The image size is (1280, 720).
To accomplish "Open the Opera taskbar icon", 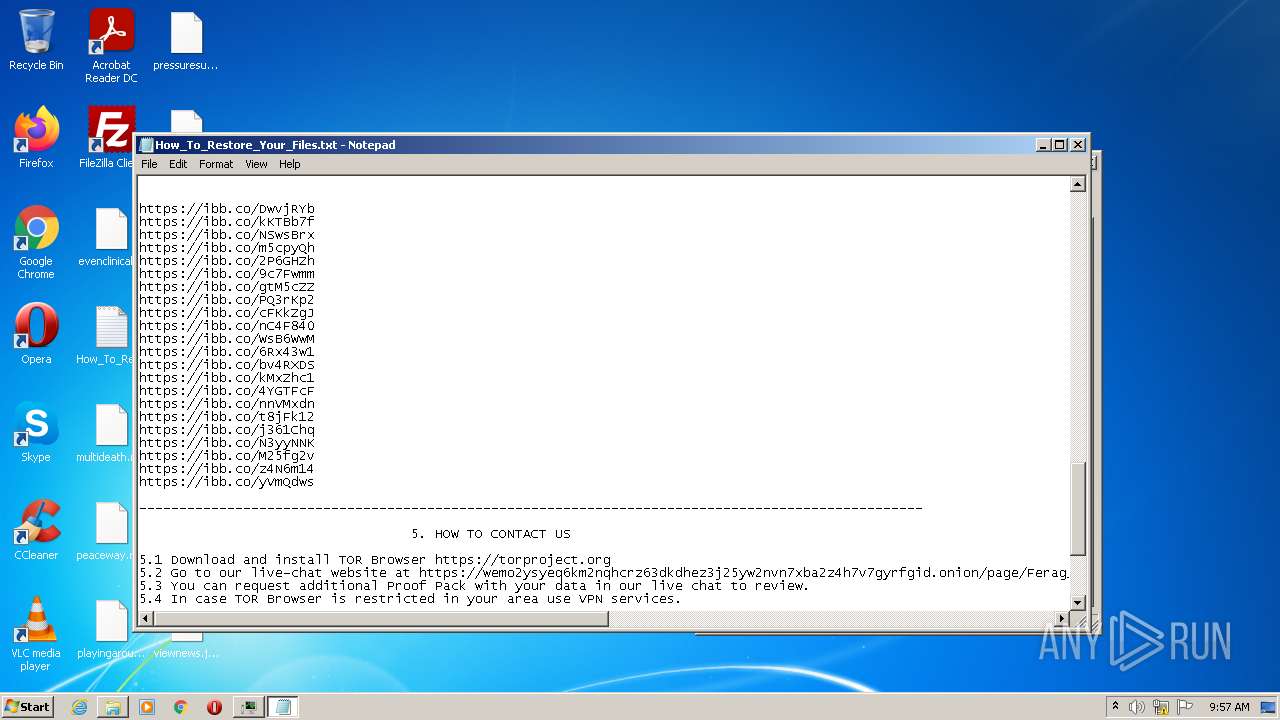I will tap(214, 707).
